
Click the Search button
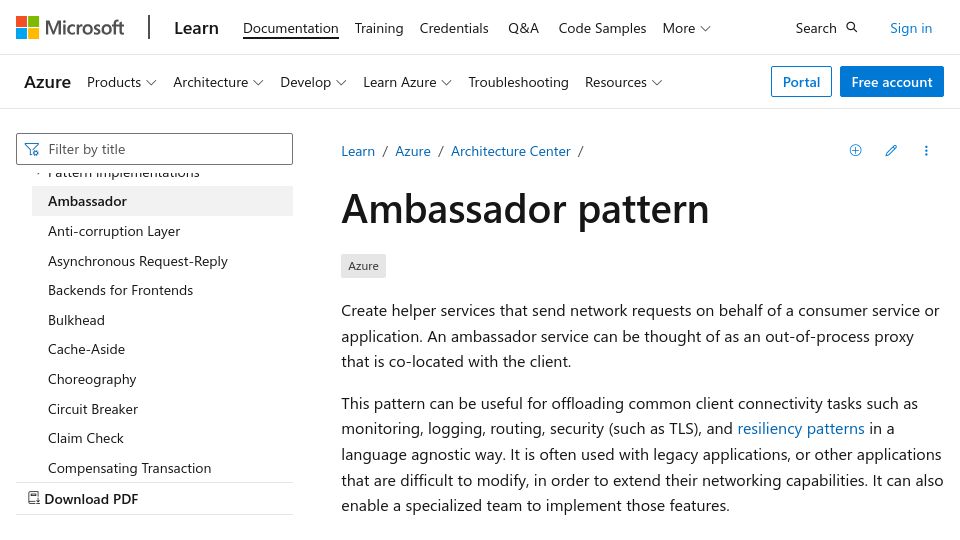(x=826, y=28)
